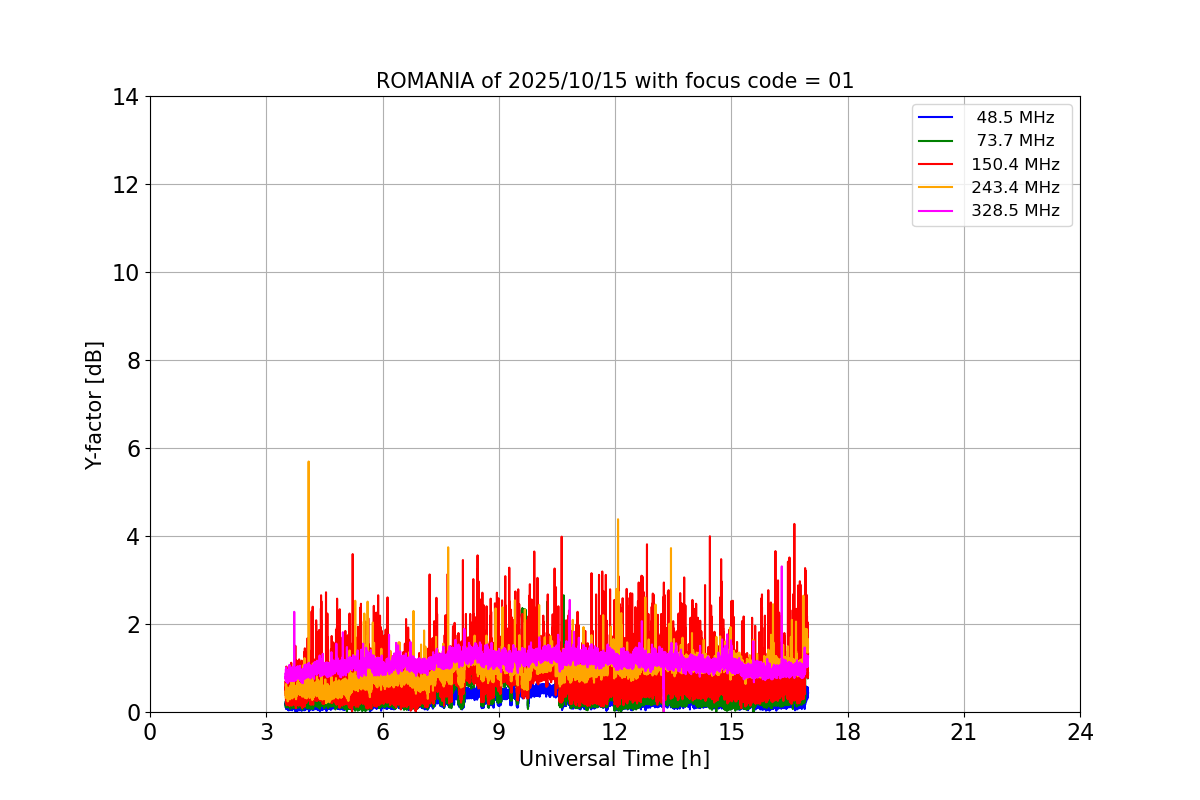Click x-axis tick label 15

pyautogui.click(x=731, y=733)
